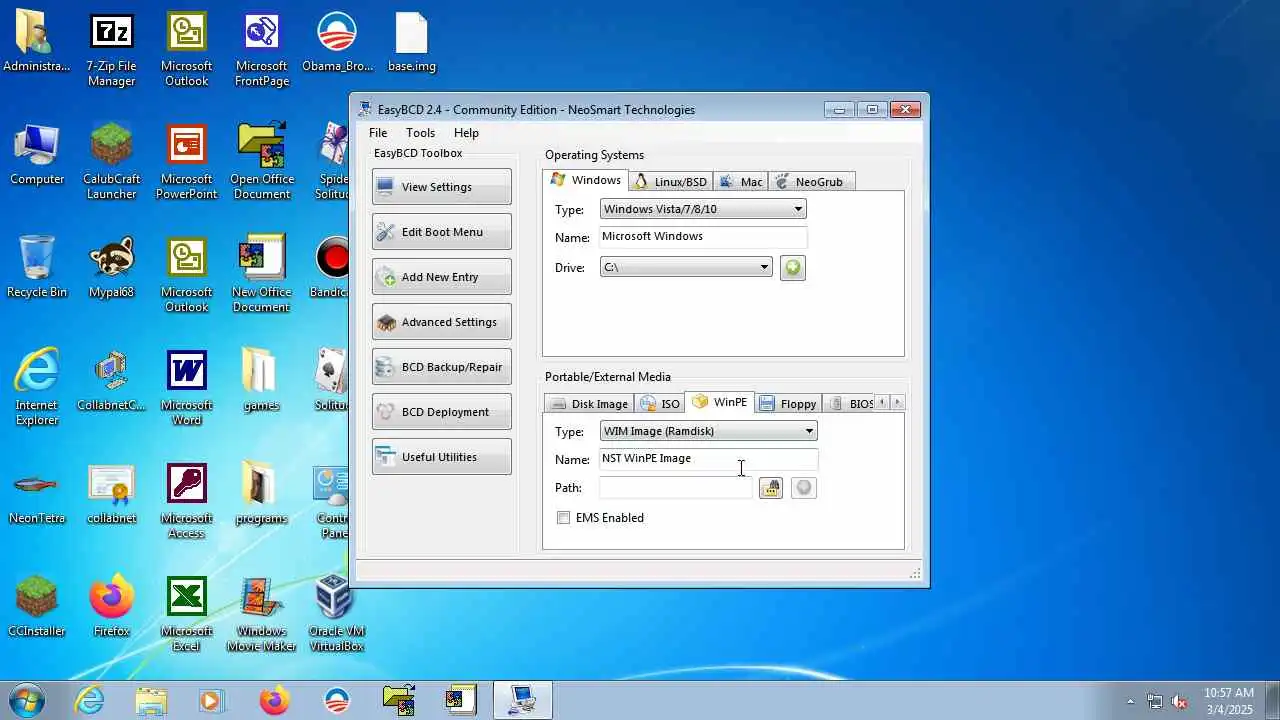Open the Windows Start menu
Screen dimensions: 1280x720
point(27,700)
